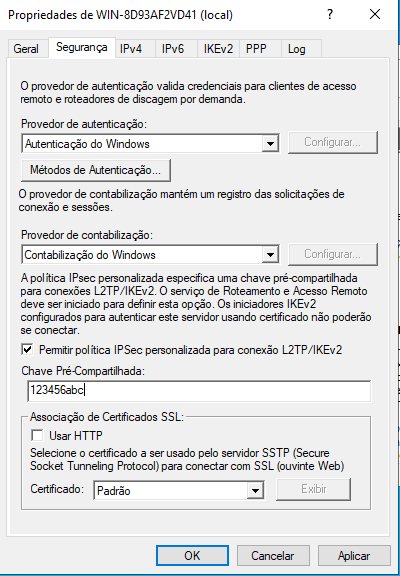
Task: Uncheck Permitir política IPSec personalizada checkbox
Action: 27,349
